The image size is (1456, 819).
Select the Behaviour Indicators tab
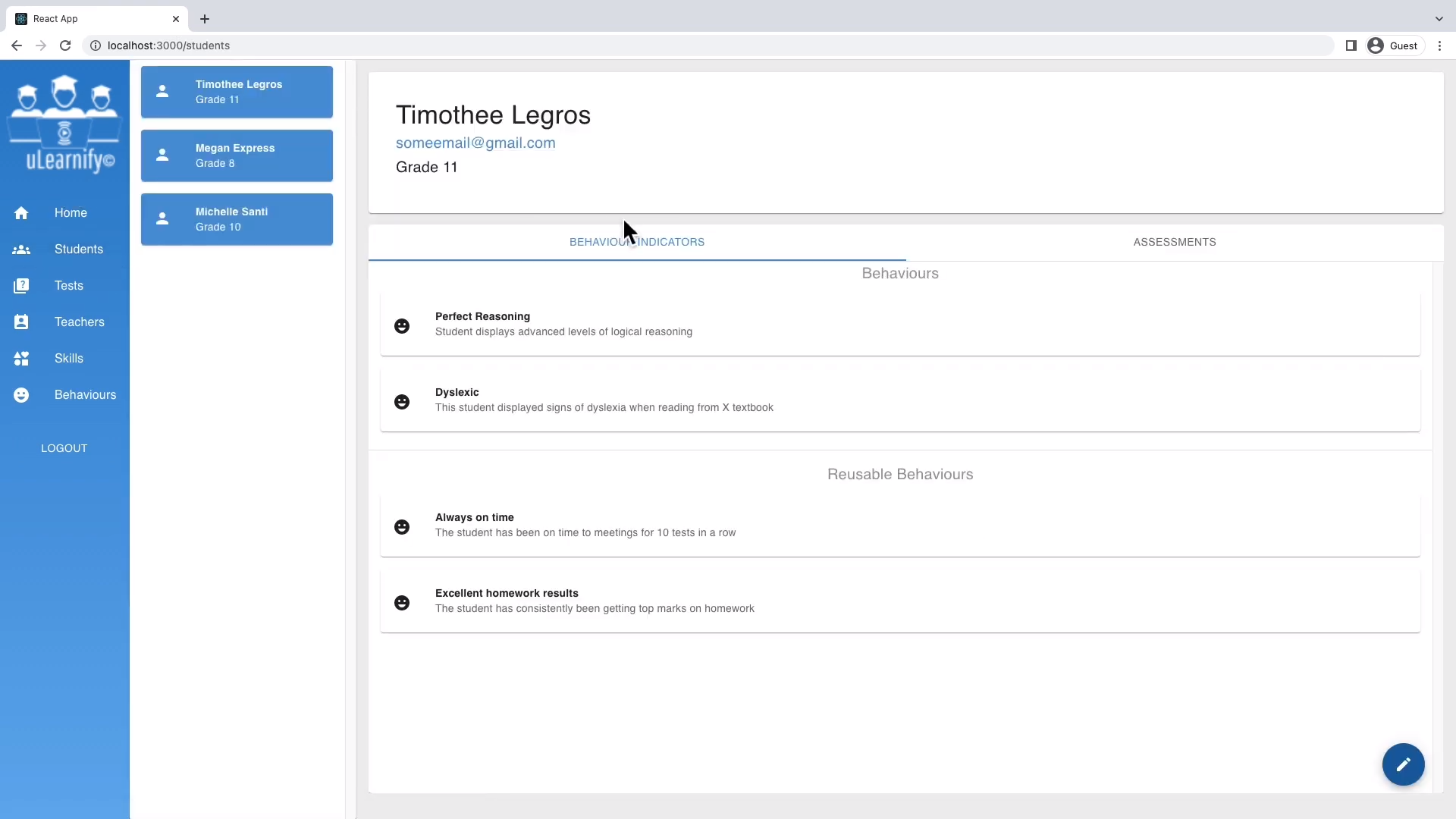637,242
